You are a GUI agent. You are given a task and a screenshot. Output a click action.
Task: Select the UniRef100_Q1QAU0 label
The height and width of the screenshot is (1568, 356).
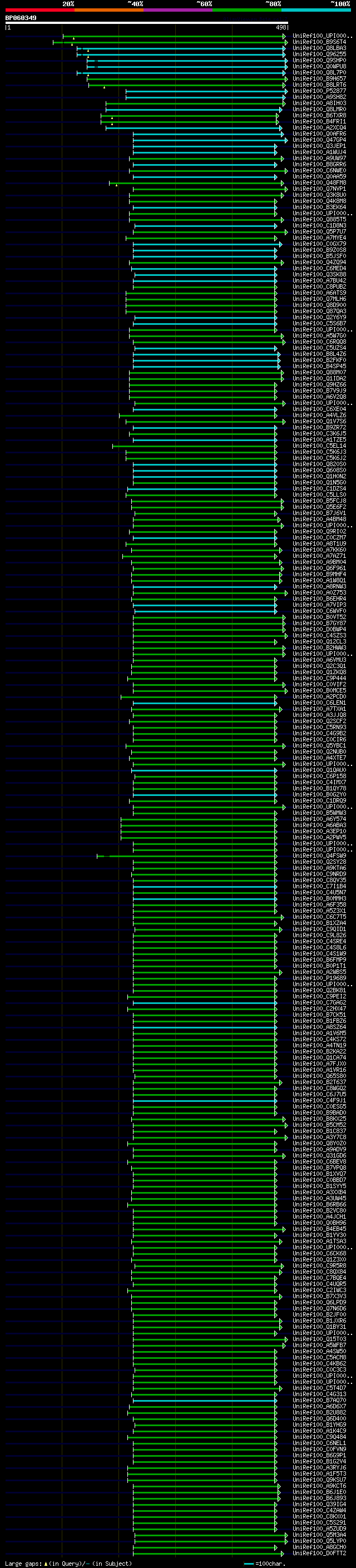319,770
